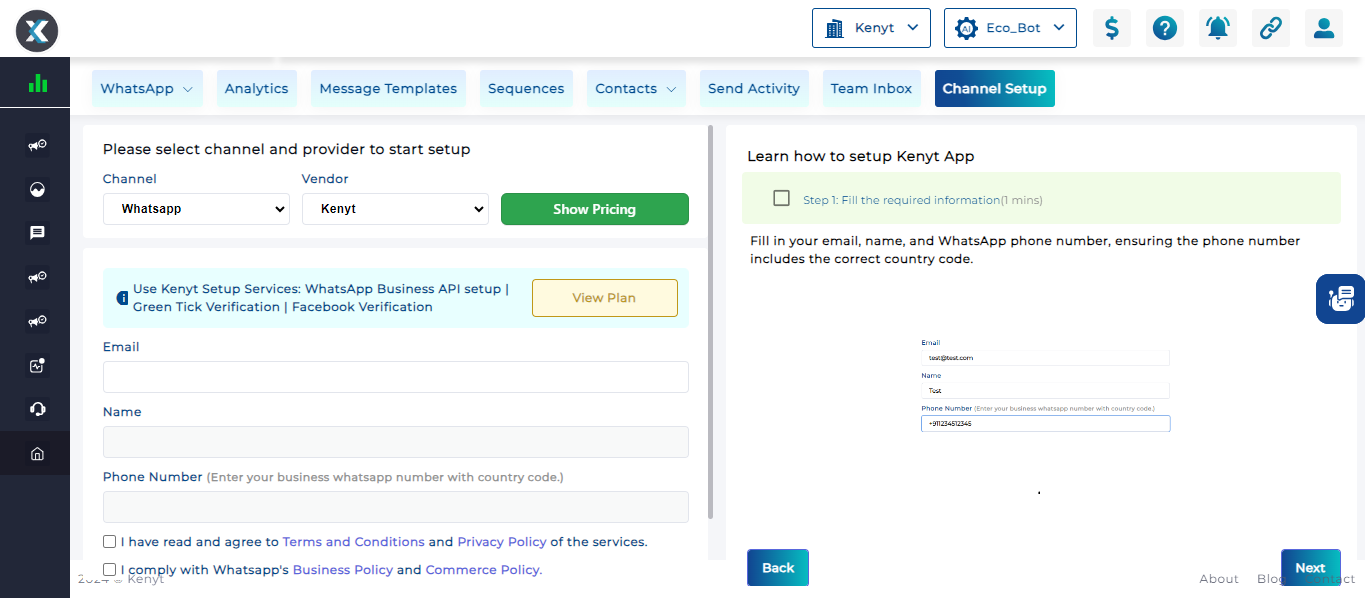Open Whatsapp's Business Policy link
The width and height of the screenshot is (1365, 598).
tap(342, 570)
